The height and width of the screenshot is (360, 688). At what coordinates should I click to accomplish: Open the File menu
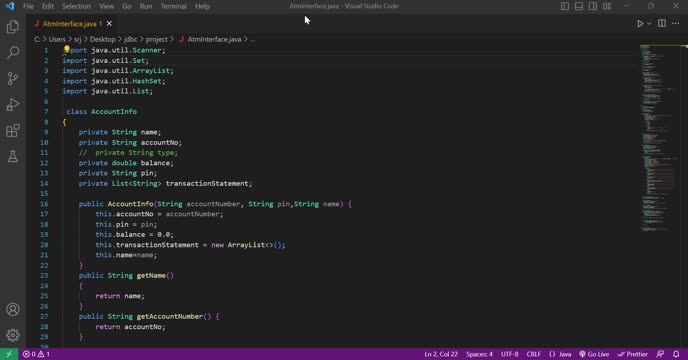click(28, 6)
